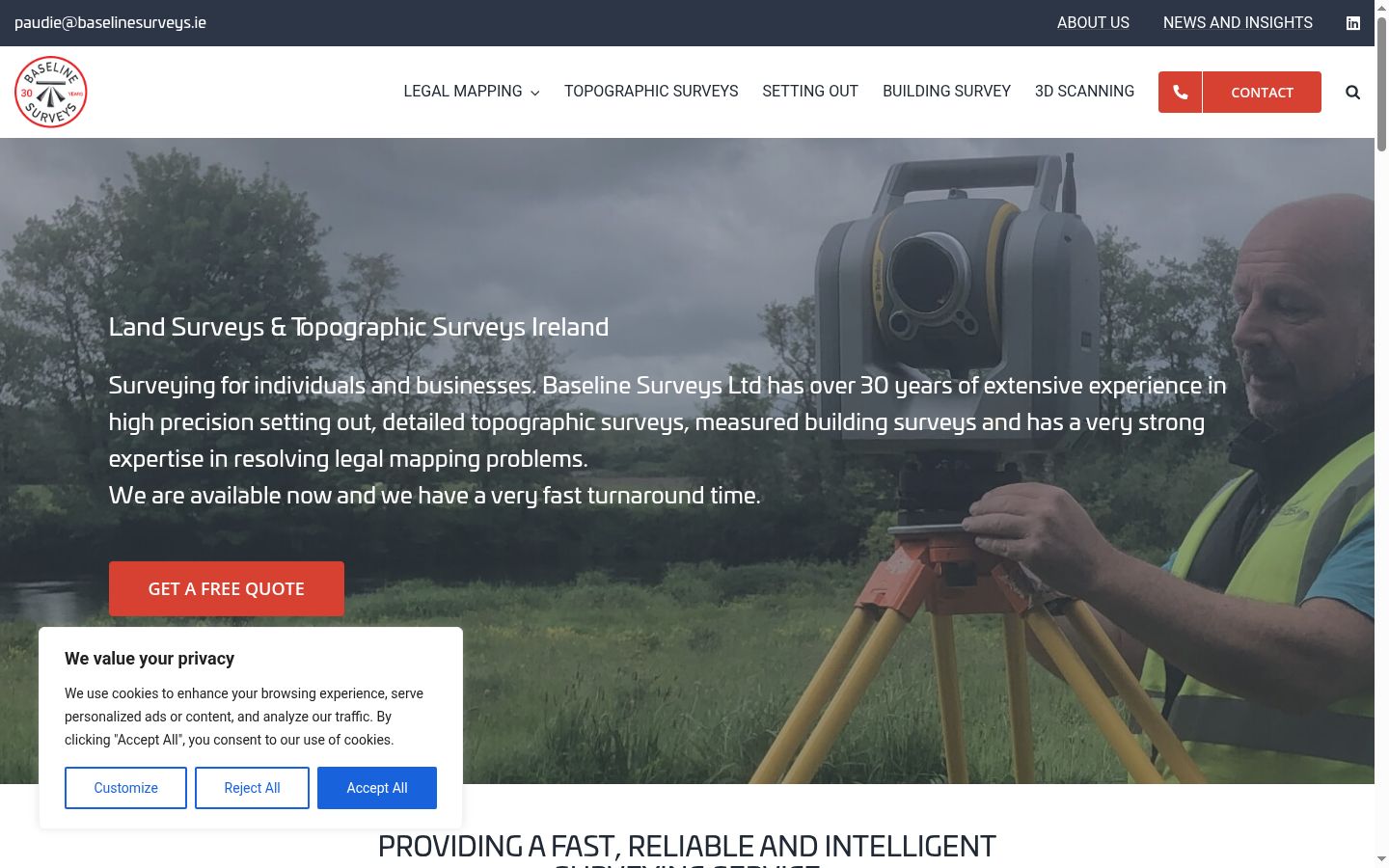Click 'We are available now' hero text line

pyautogui.click(x=435, y=496)
